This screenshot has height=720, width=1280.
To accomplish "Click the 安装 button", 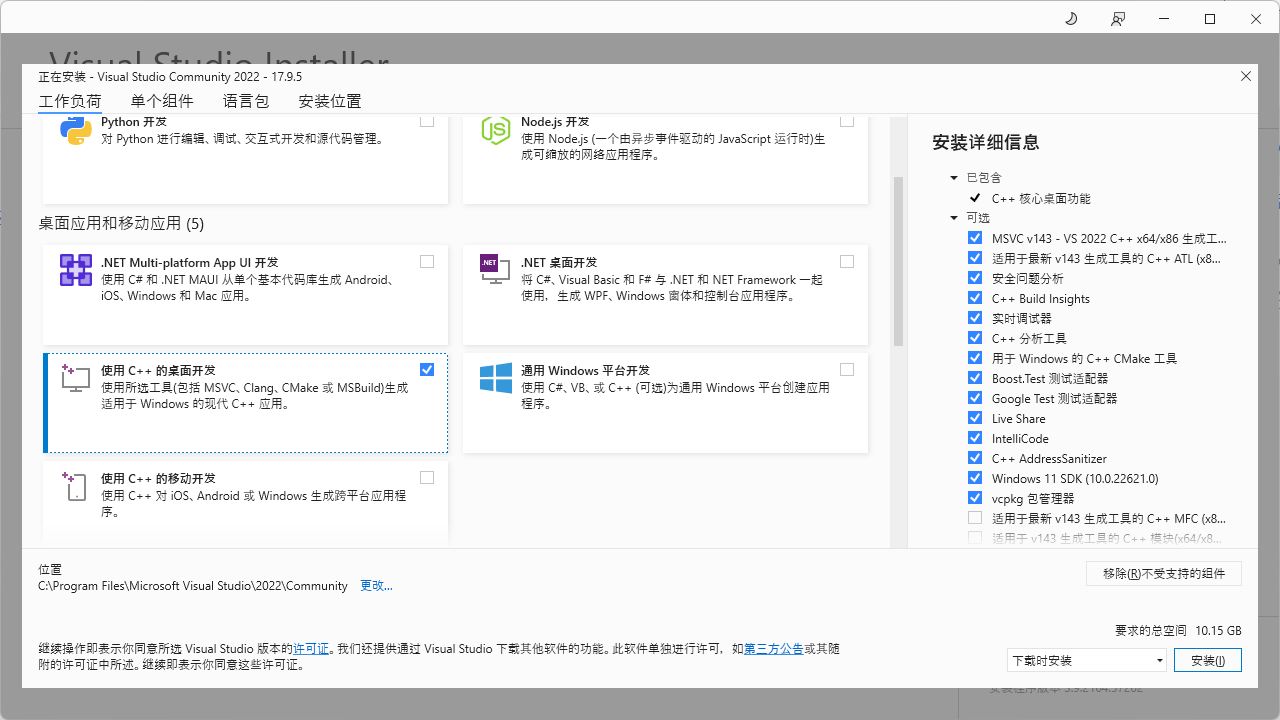I will pos(1207,660).
